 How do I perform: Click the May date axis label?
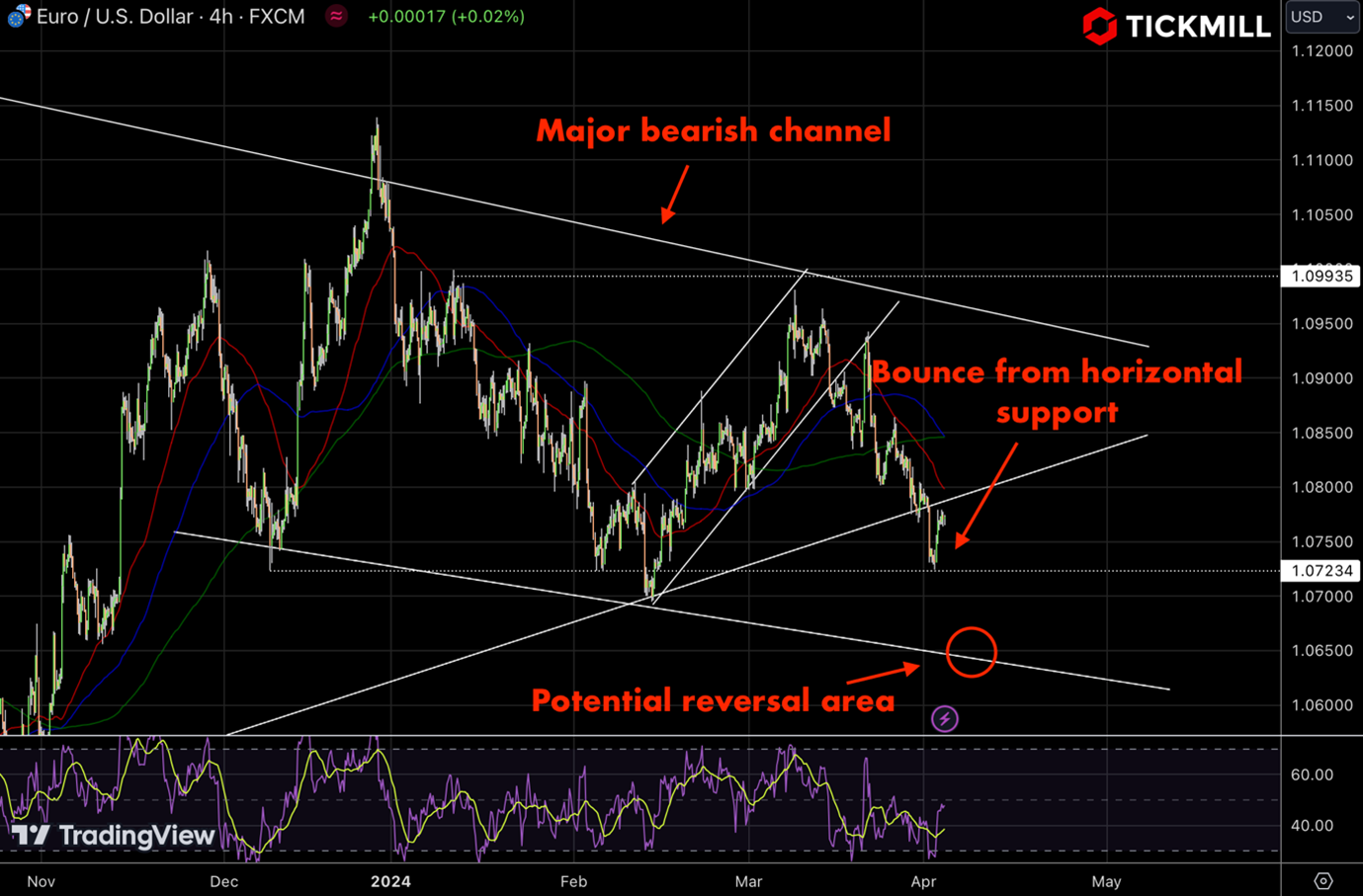click(1106, 881)
